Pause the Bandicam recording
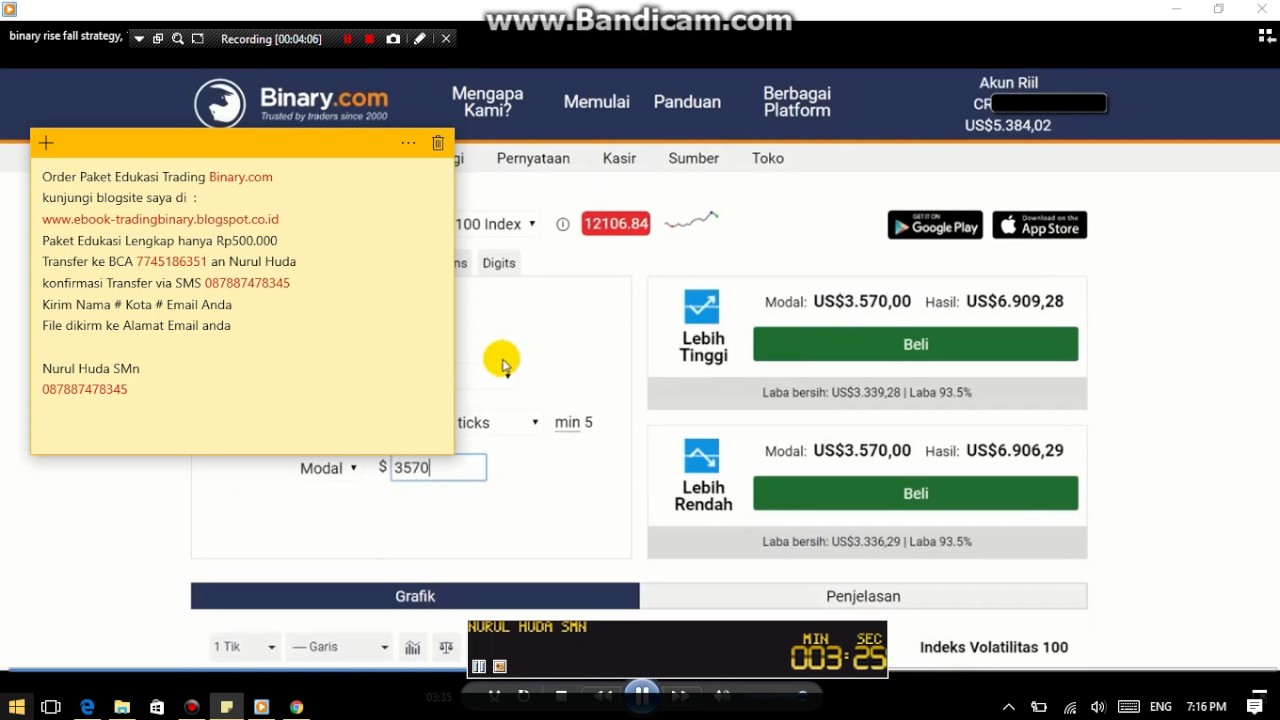 (x=347, y=39)
